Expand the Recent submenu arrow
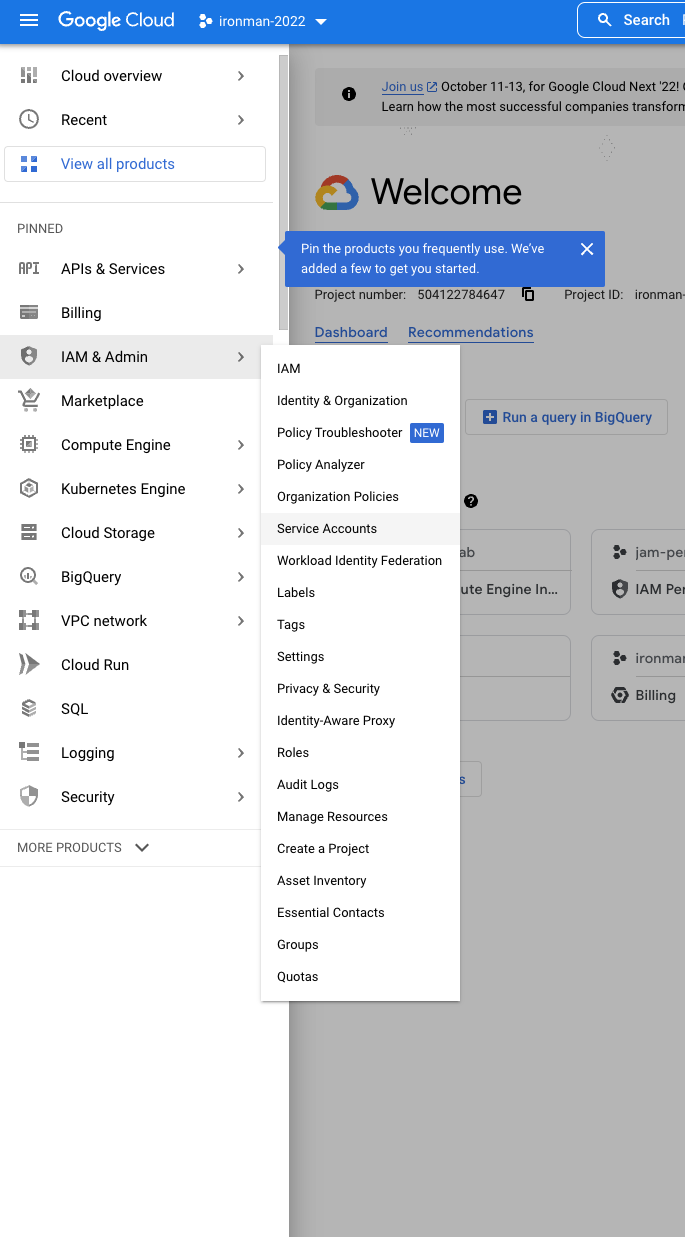This screenshot has width=685, height=1237. click(241, 120)
